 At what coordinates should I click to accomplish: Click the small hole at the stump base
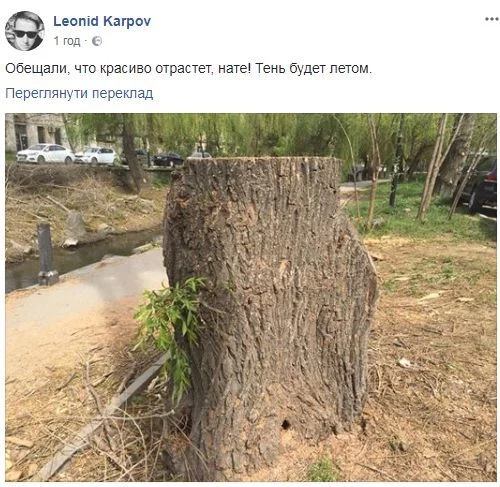(x=286, y=424)
